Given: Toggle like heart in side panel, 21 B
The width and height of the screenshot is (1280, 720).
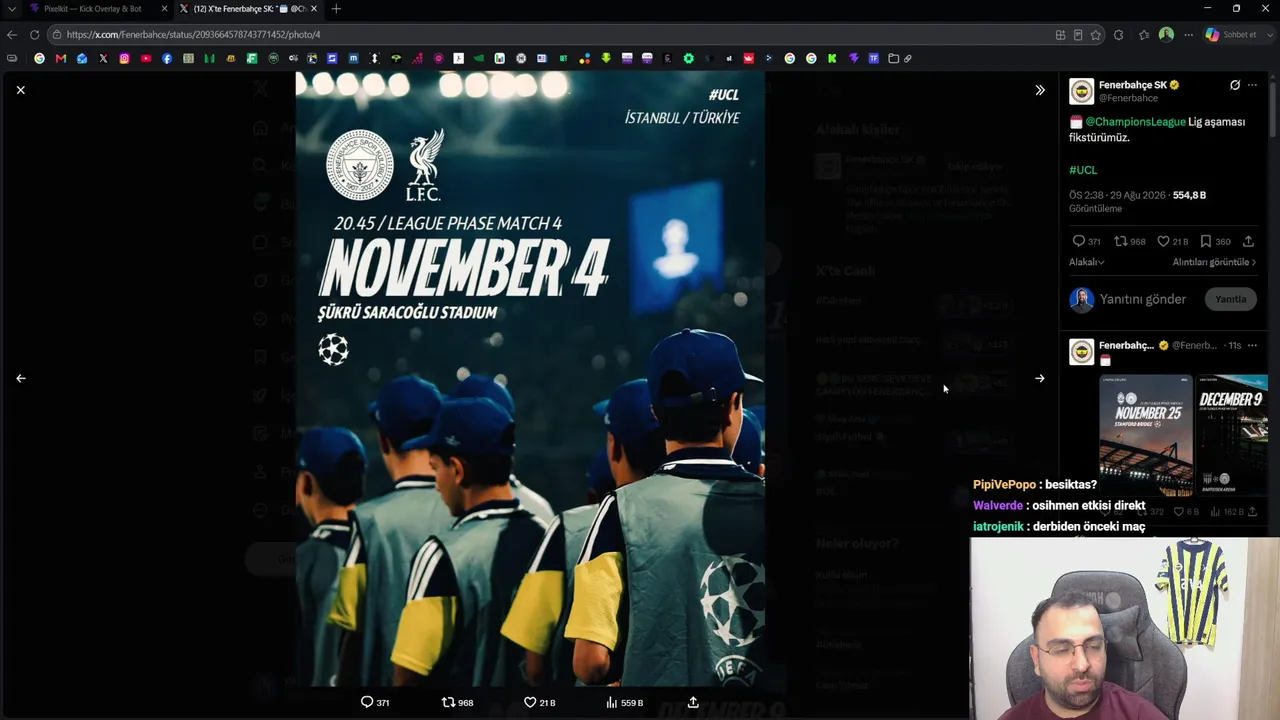Looking at the screenshot, I should (1163, 241).
